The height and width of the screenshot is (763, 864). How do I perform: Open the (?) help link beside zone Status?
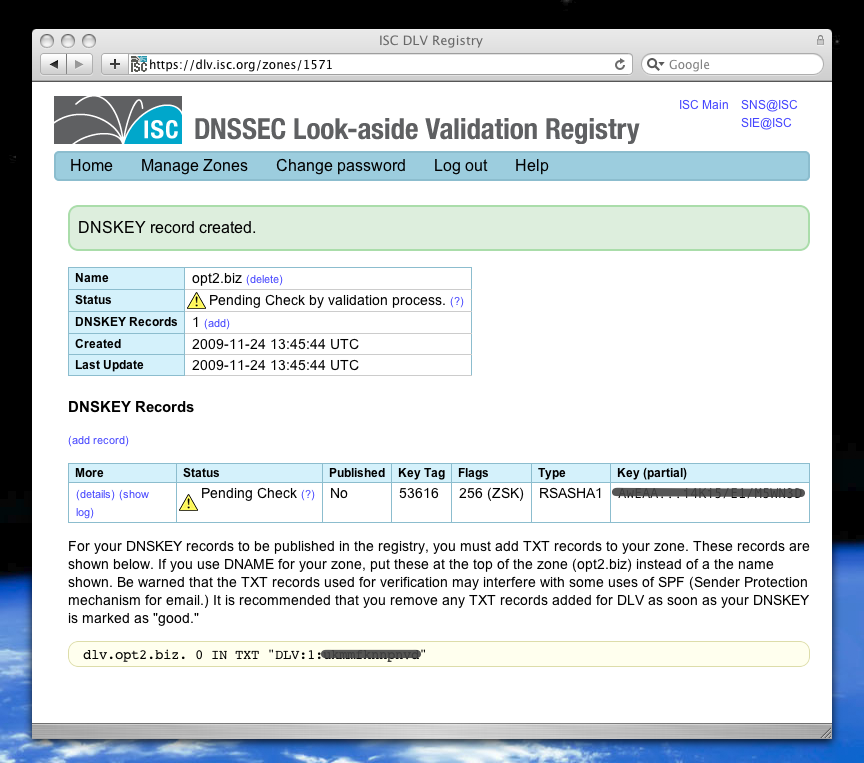click(457, 301)
